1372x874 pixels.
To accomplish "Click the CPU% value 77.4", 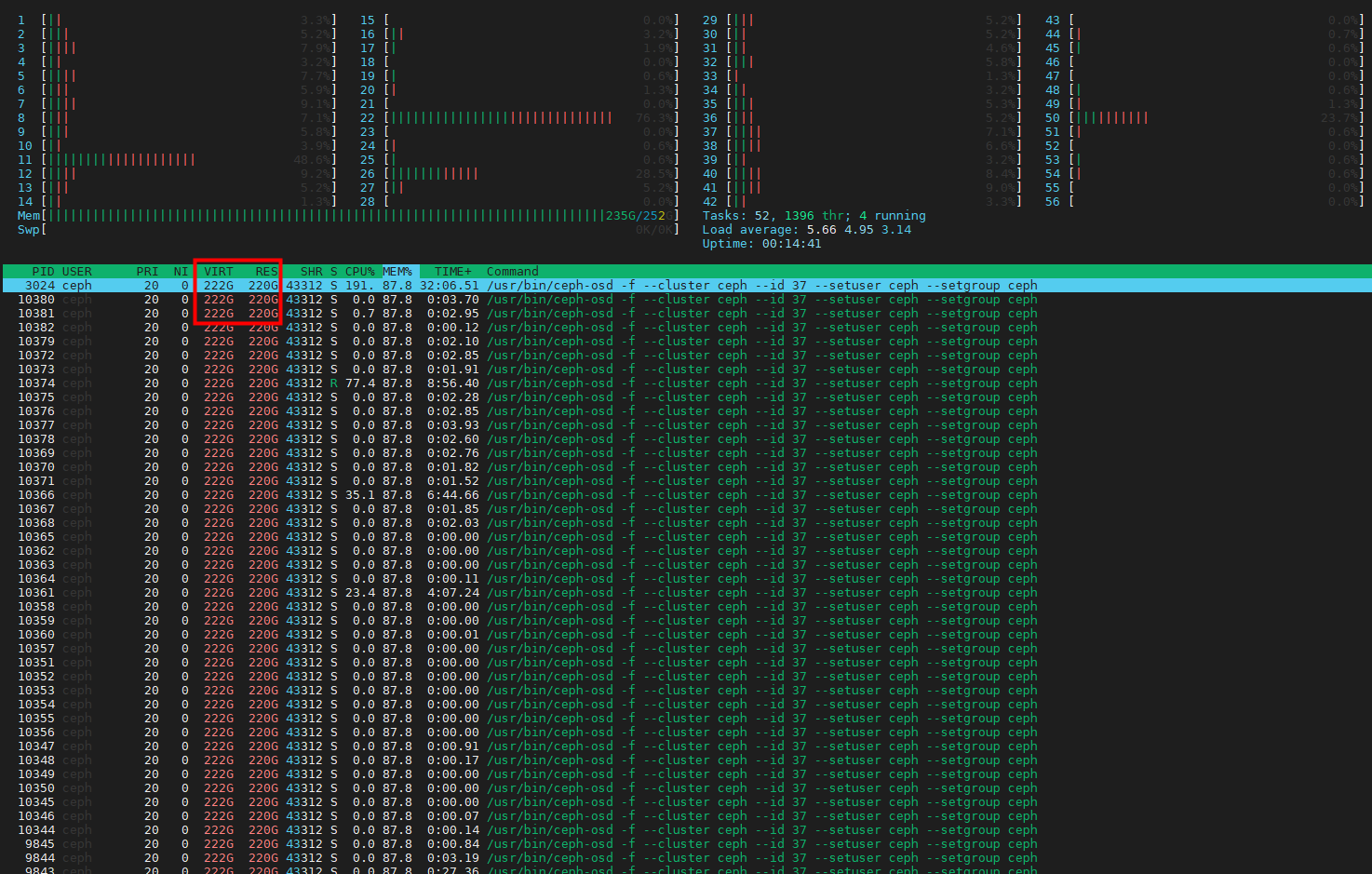I will pos(360,383).
